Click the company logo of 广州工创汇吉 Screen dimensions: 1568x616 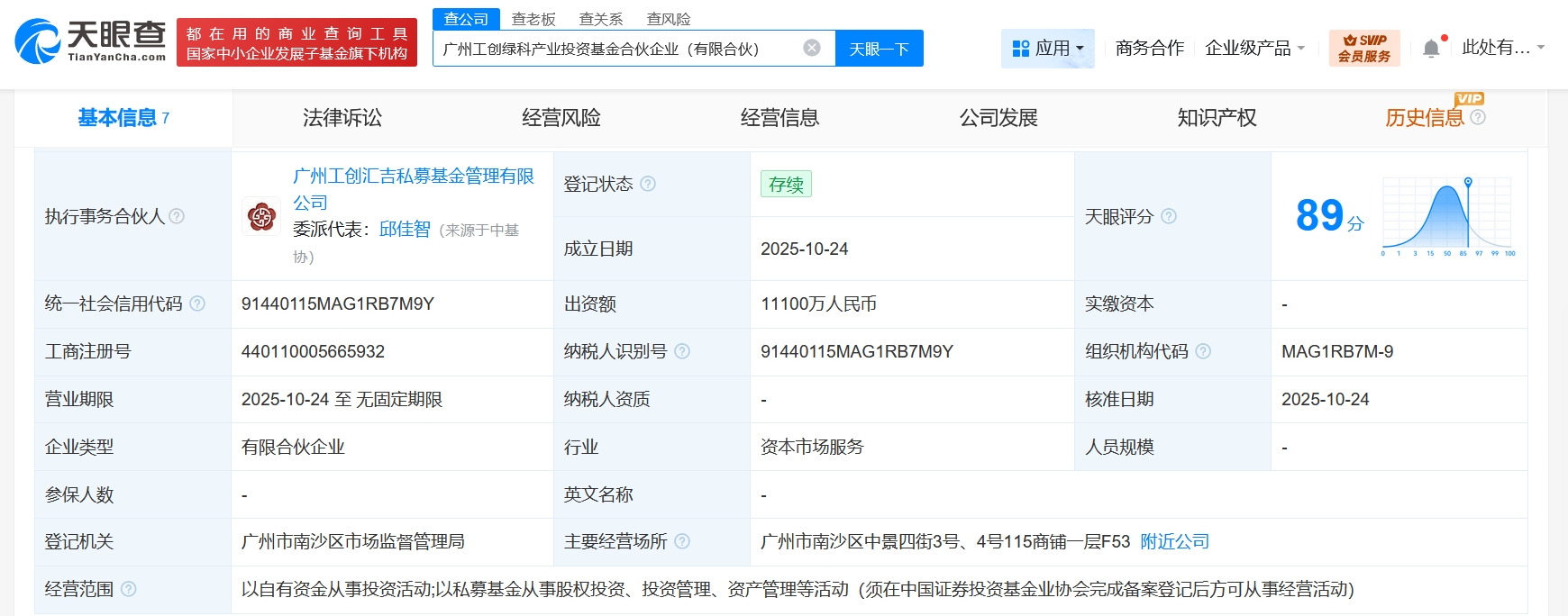[261, 216]
